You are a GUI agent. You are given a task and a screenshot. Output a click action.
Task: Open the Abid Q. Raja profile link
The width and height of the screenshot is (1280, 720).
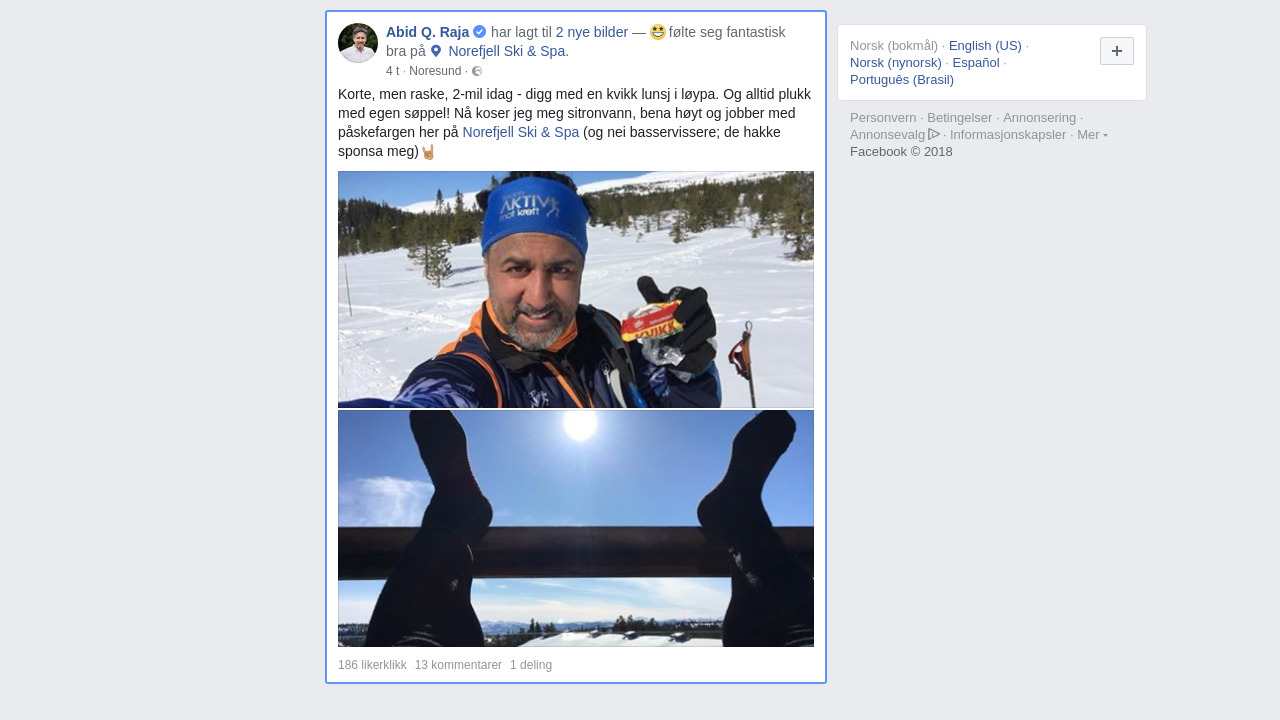pyautogui.click(x=427, y=32)
